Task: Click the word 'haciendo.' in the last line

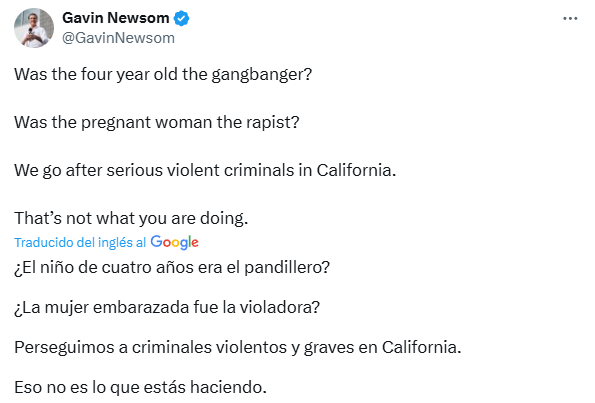Action: coord(228,387)
